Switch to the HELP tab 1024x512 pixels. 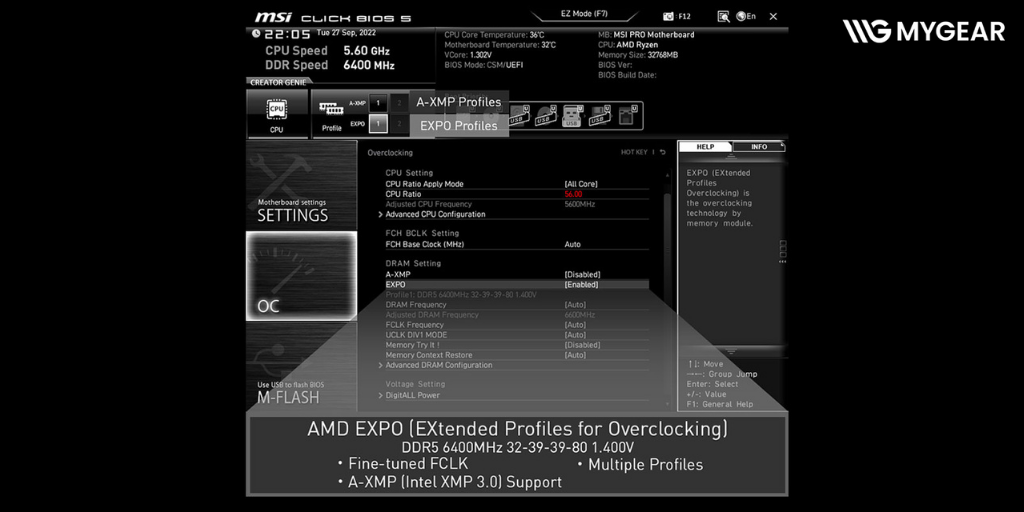(705, 147)
